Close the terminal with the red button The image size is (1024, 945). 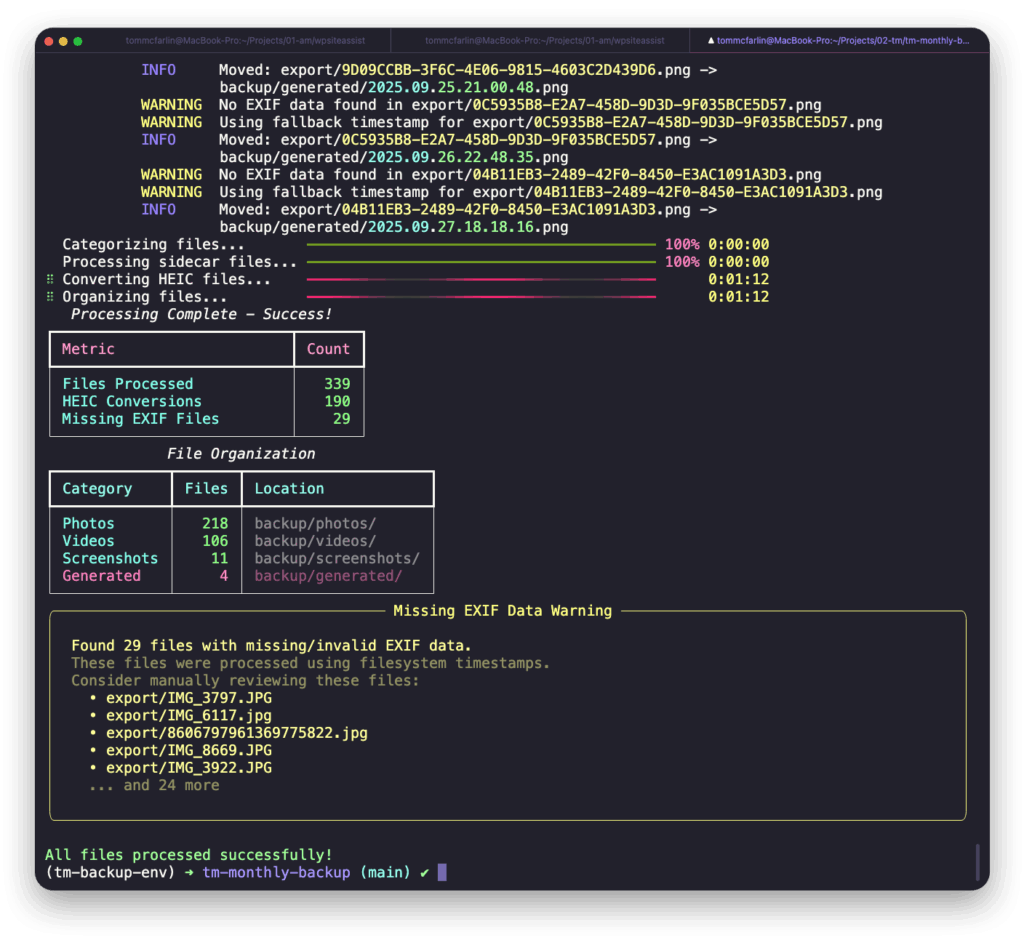[48, 41]
